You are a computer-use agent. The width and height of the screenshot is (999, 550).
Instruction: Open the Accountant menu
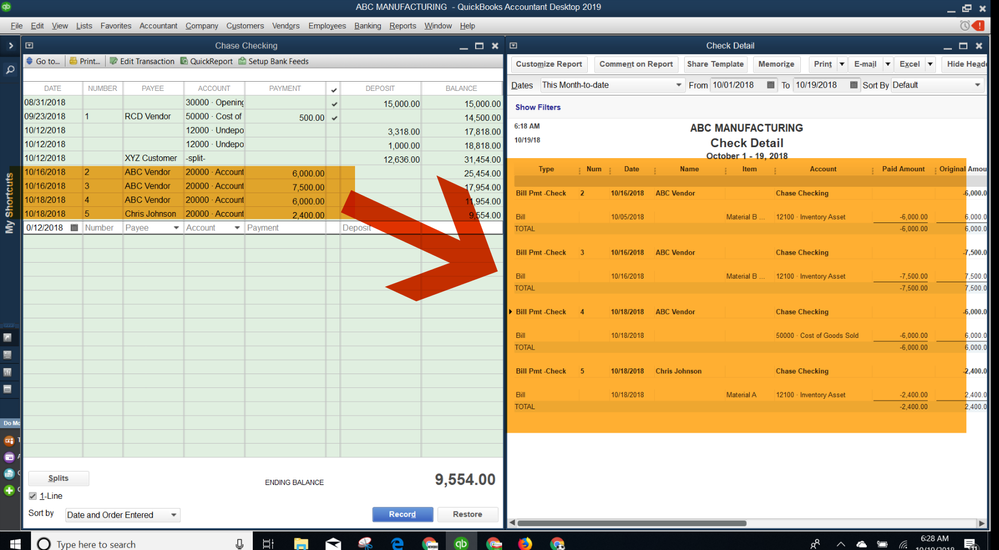[x=158, y=25]
